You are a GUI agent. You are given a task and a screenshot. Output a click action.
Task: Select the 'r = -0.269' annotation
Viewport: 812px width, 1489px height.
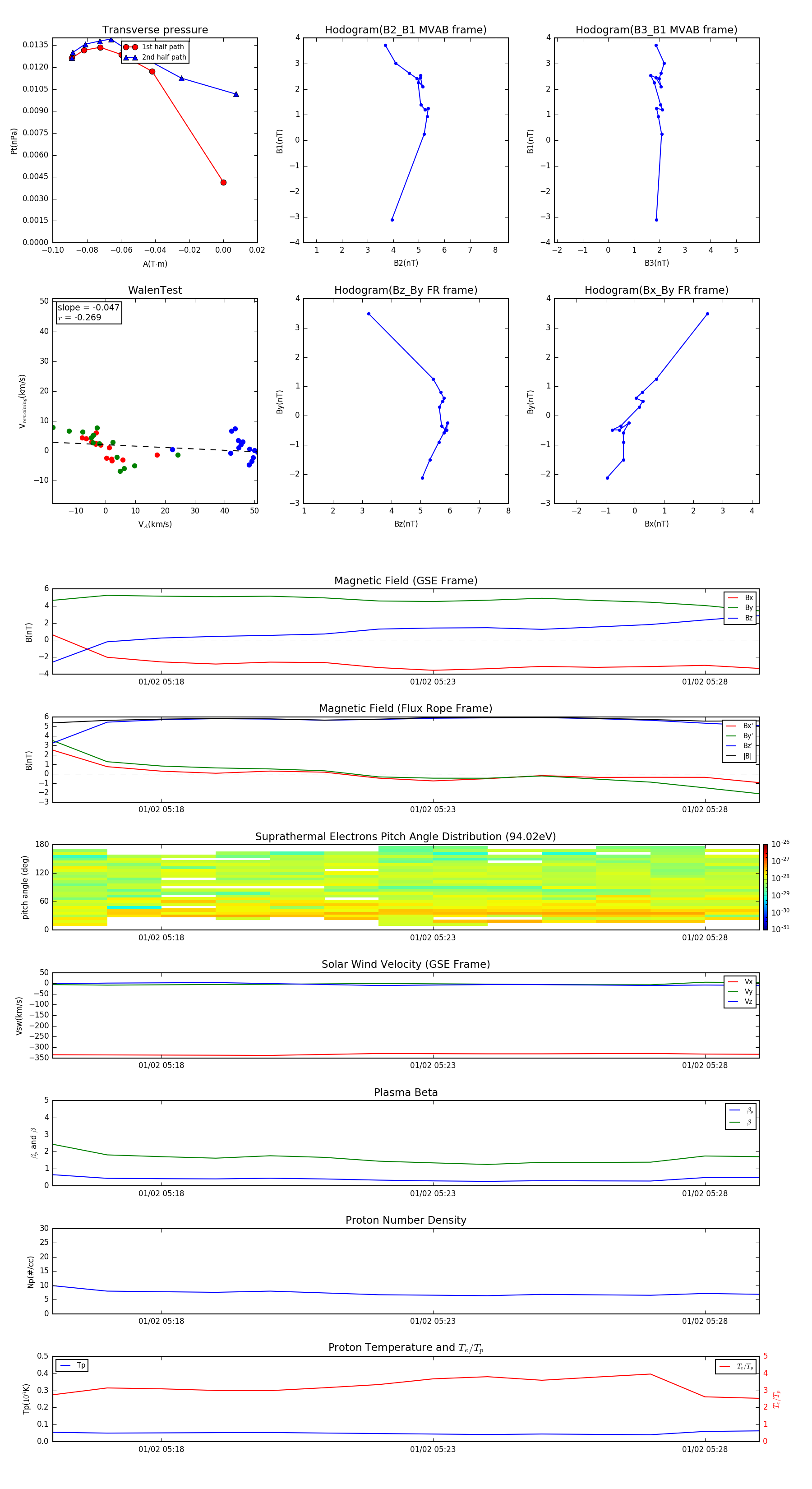(x=79, y=318)
